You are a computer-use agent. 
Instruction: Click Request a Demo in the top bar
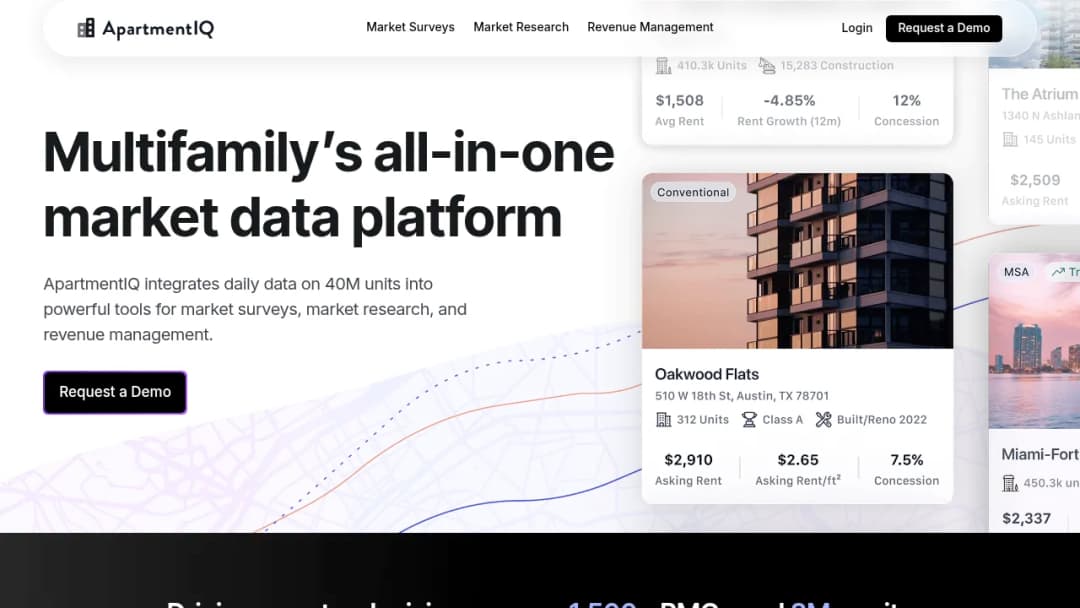click(x=944, y=28)
